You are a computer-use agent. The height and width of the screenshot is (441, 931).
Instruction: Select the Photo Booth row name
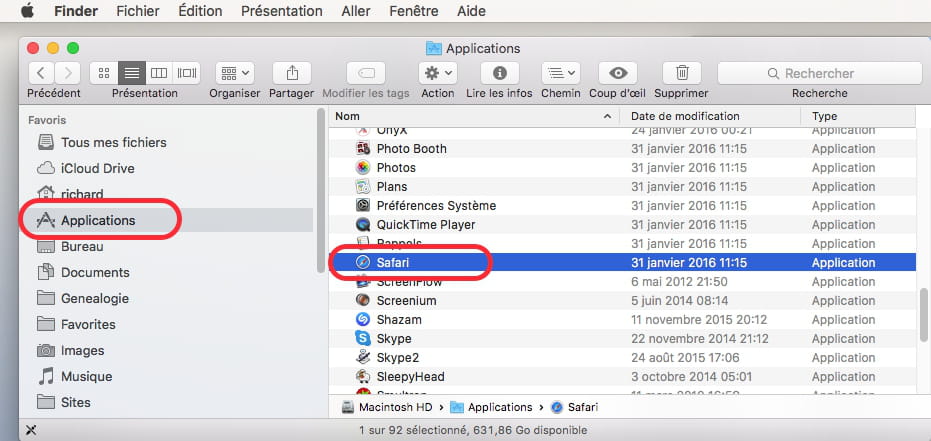click(x=411, y=148)
